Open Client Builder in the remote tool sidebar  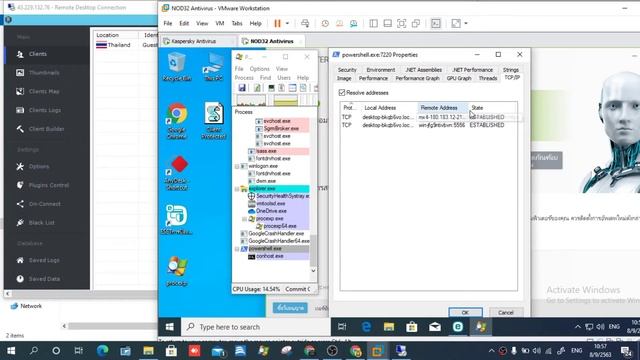tap(46, 129)
